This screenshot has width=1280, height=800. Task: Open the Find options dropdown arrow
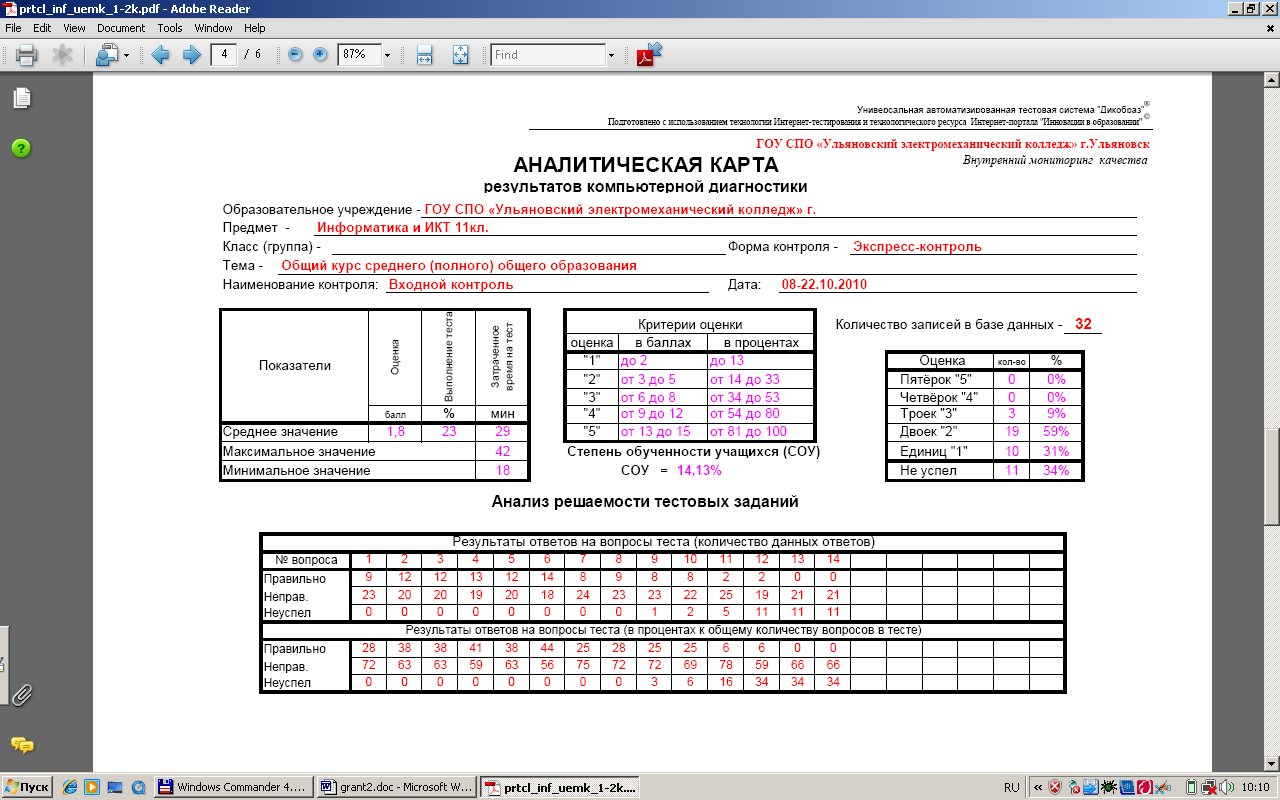pyautogui.click(x=610, y=55)
